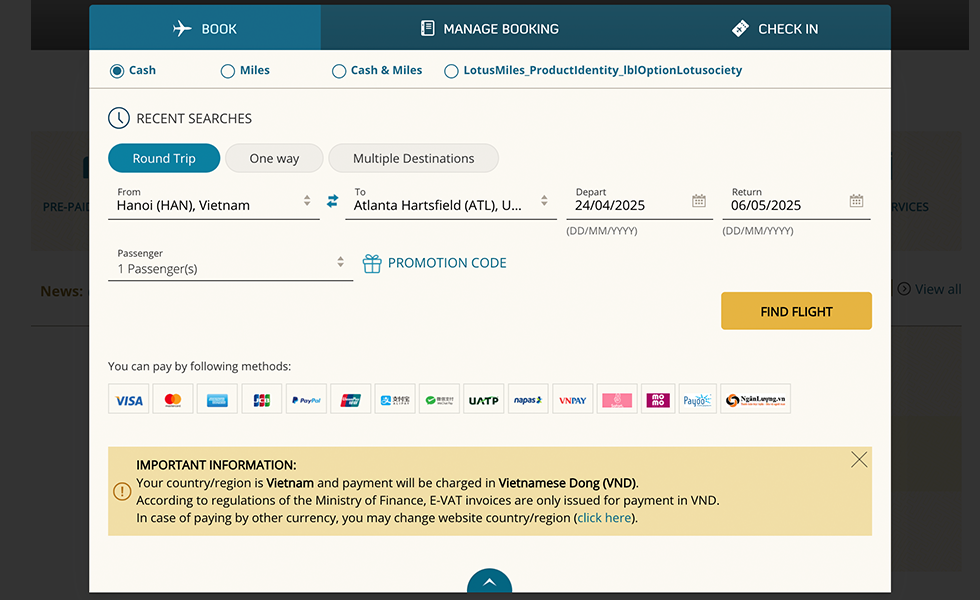Open the Depart date calendar icon
The image size is (980, 600).
pyautogui.click(x=699, y=201)
